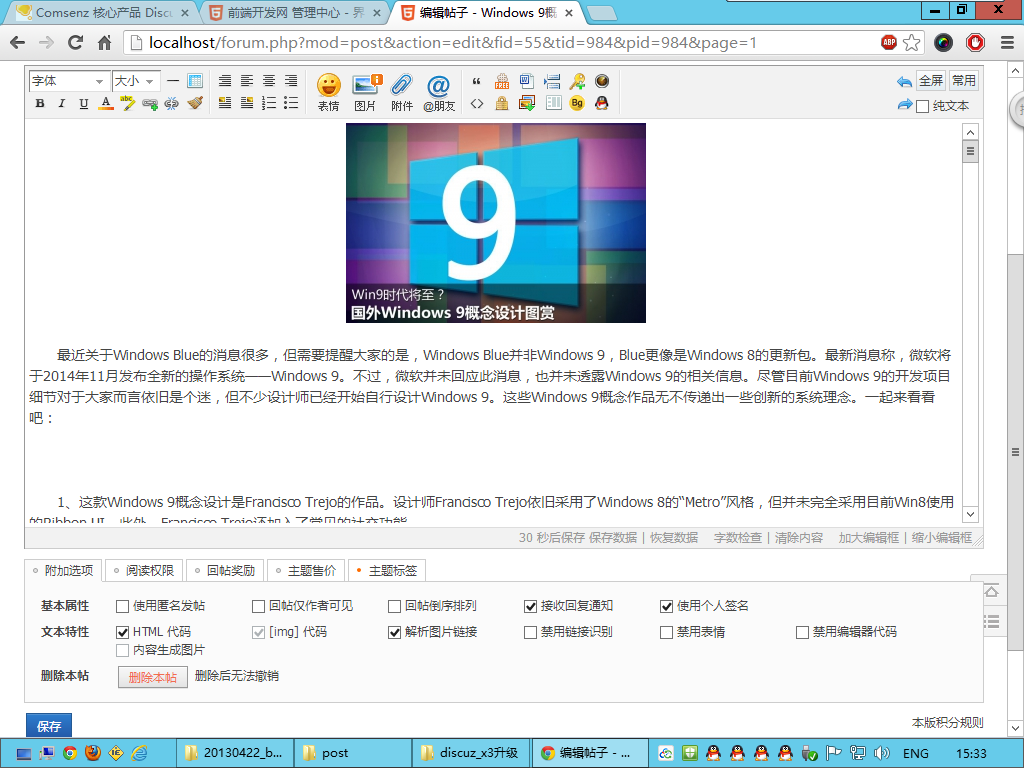Image resolution: width=1024 pixels, height=768 pixels.
Task: Click 字数检查 word count link
Action: tap(737, 538)
